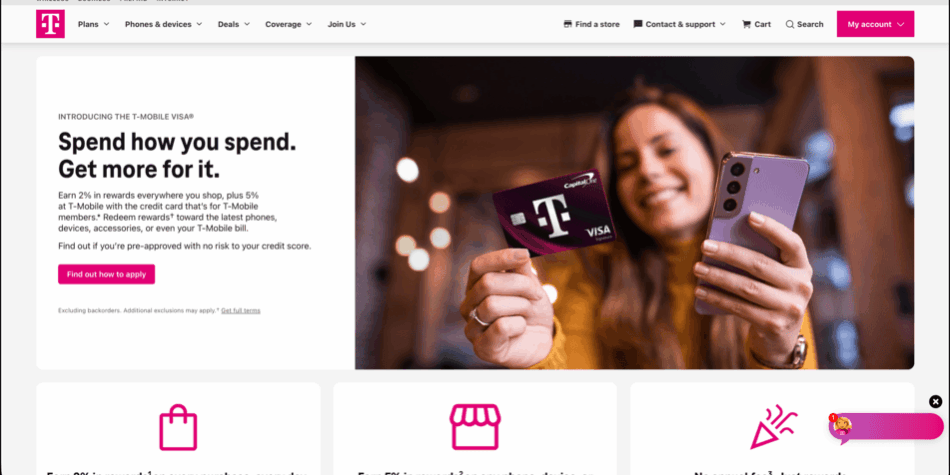
Task: Click the Find a store icon
Action: click(568, 24)
